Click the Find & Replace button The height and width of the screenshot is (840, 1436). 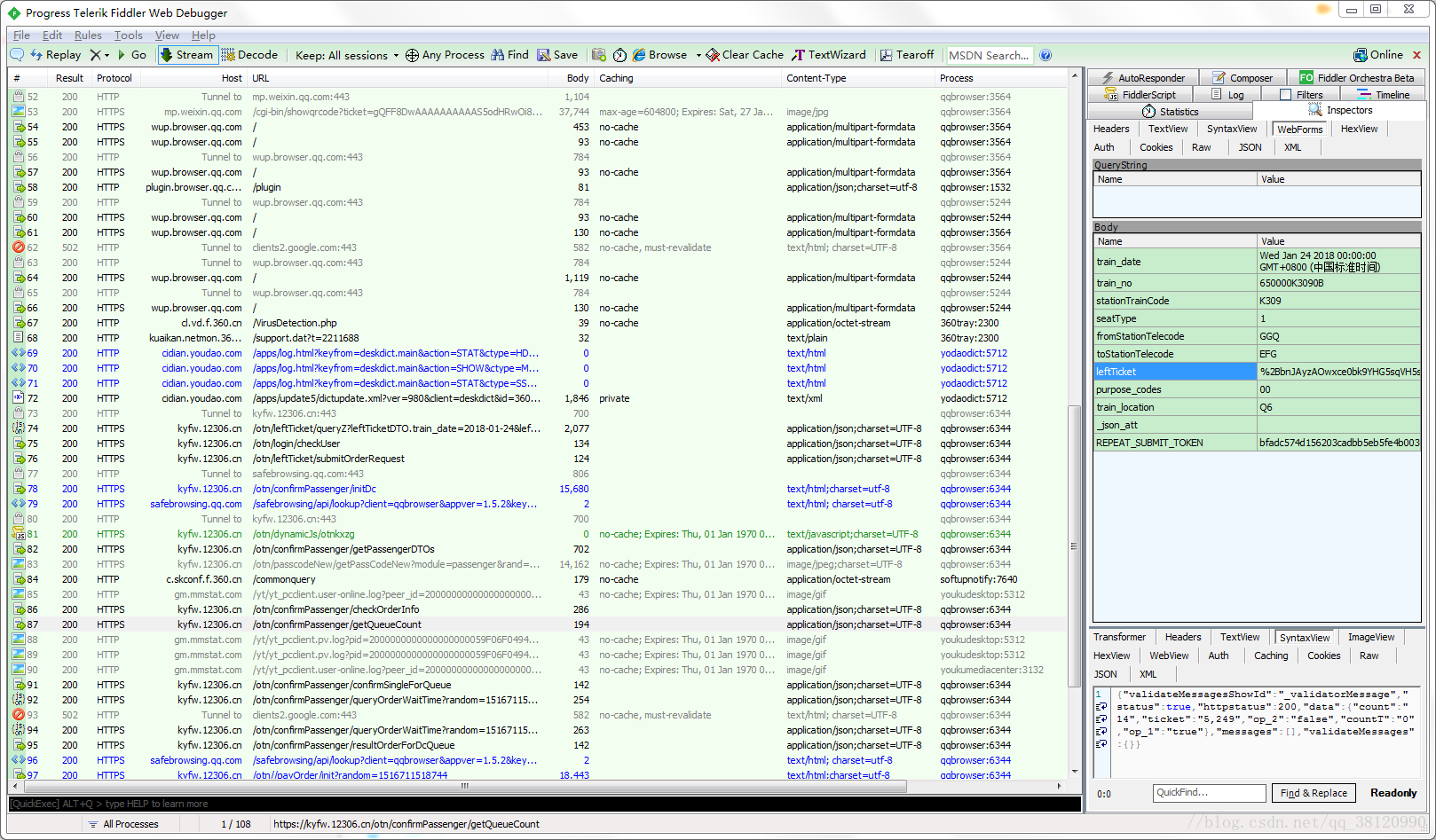point(1314,793)
